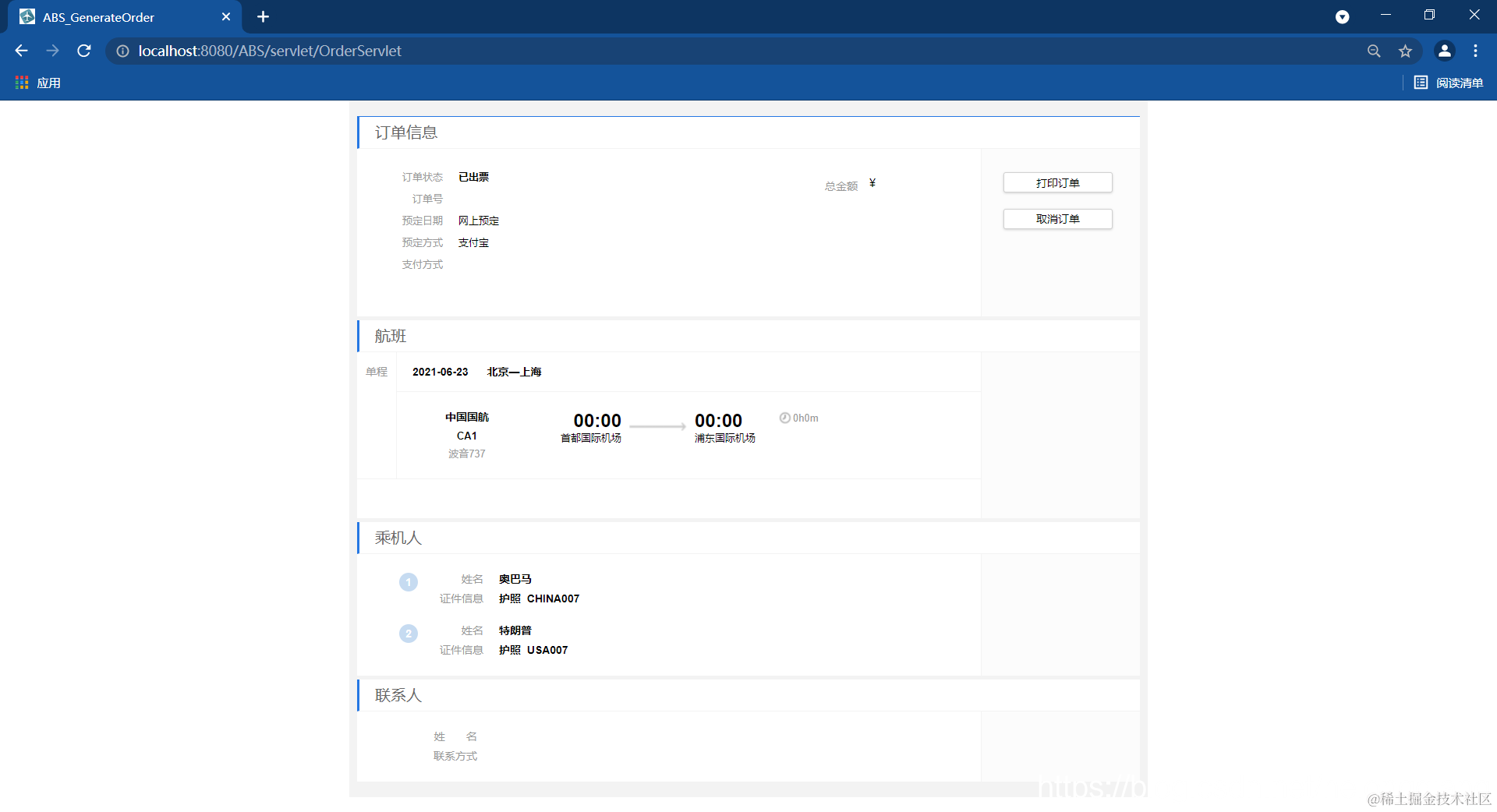Open a new browser tab

(x=263, y=16)
